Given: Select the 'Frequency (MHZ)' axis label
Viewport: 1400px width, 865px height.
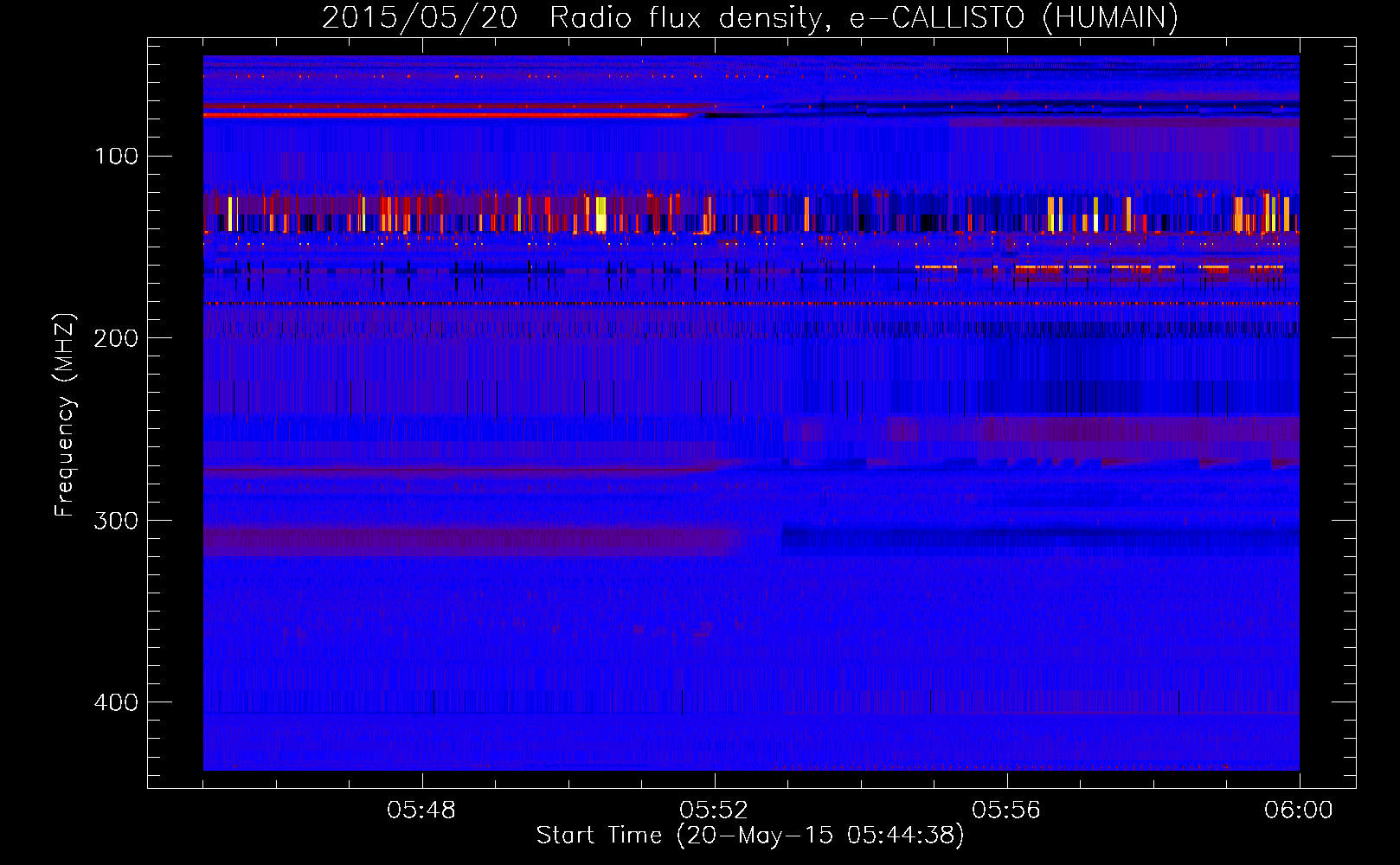Looking at the screenshot, I should click(65, 415).
